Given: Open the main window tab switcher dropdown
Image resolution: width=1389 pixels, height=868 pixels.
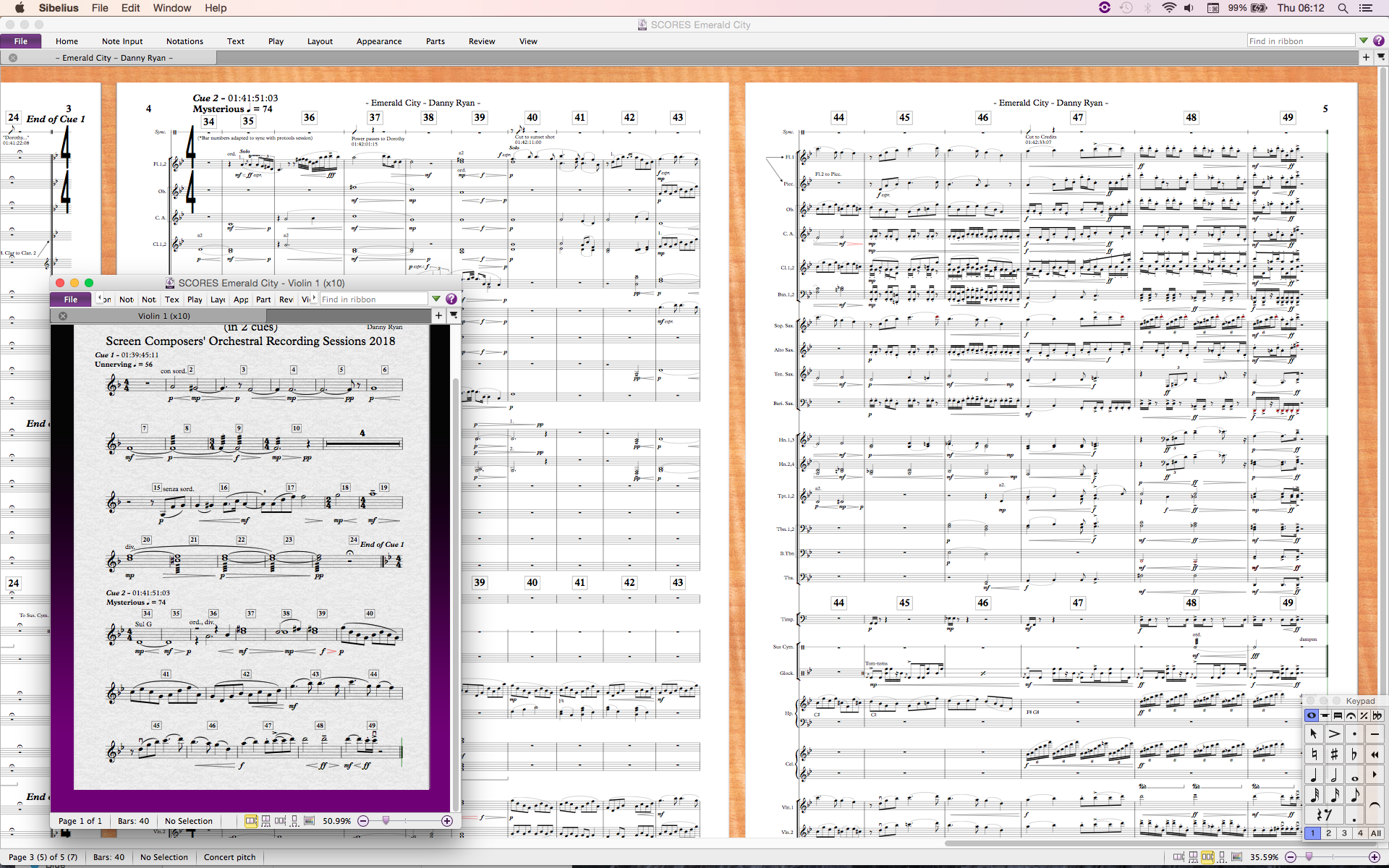Looking at the screenshot, I should [x=1381, y=57].
